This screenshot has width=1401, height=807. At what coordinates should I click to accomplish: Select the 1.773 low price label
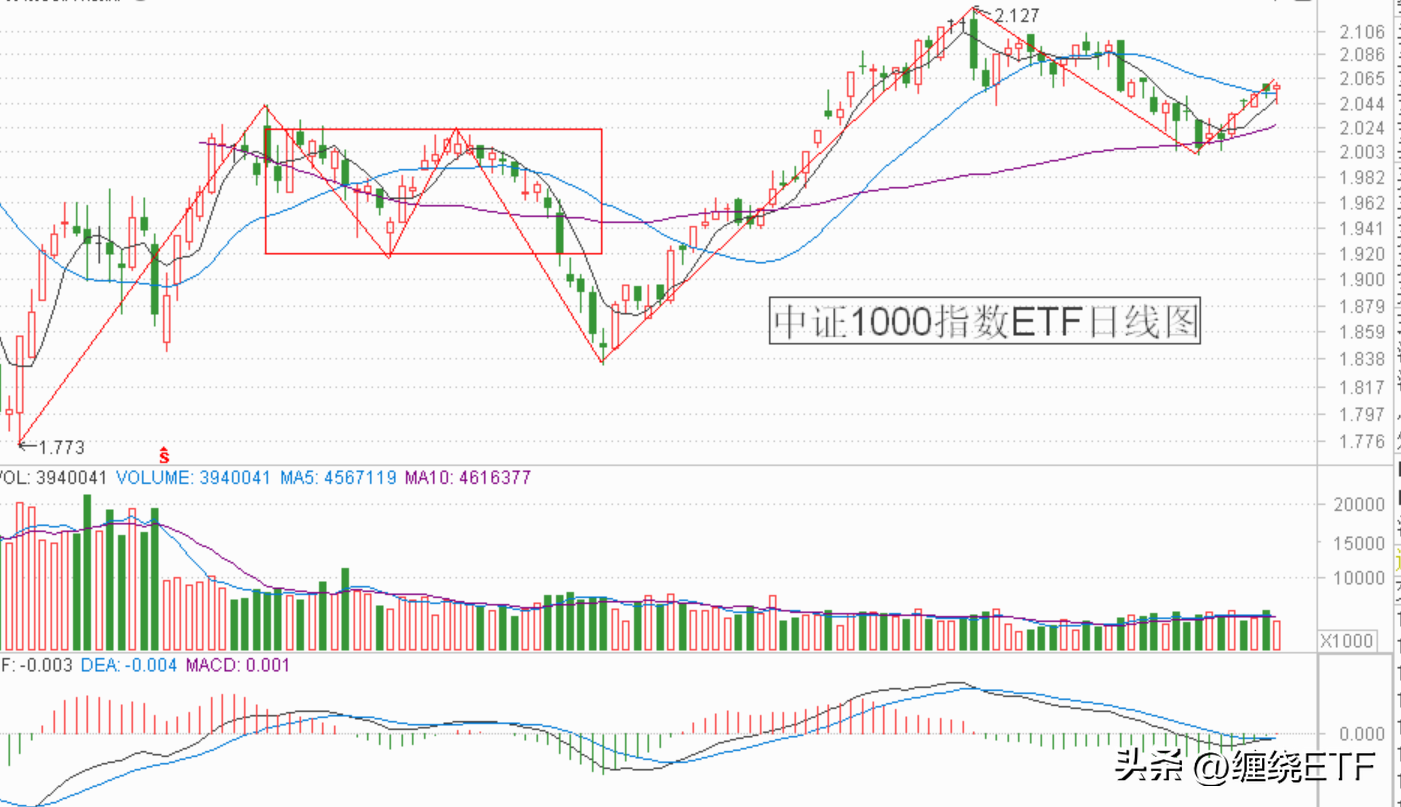(61, 447)
